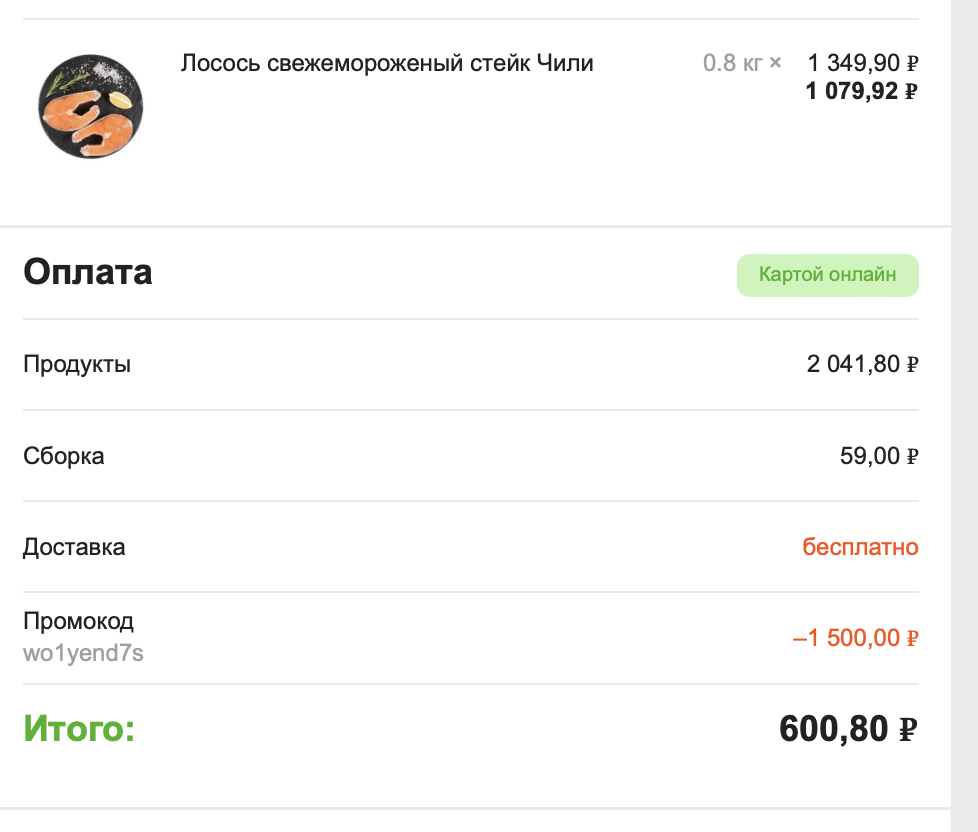978x832 pixels.
Task: Select the 600,80 ₽ total amount
Action: click(848, 728)
